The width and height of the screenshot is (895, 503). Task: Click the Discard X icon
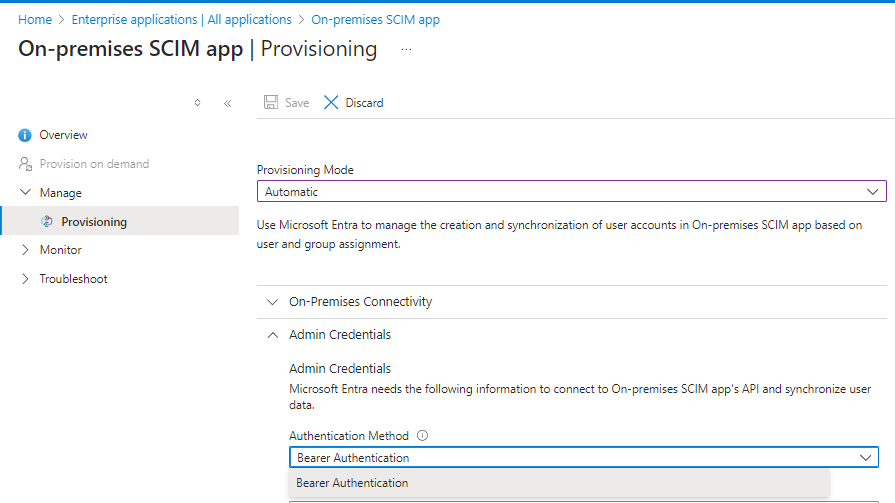331,103
